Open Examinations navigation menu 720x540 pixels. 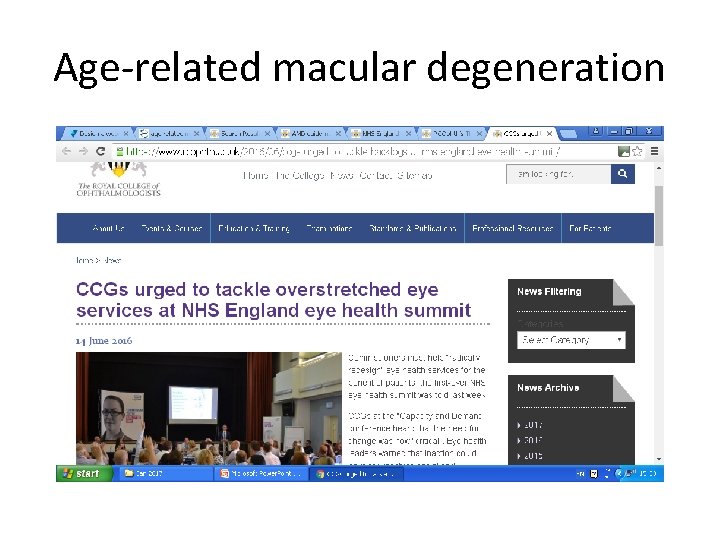click(x=329, y=228)
